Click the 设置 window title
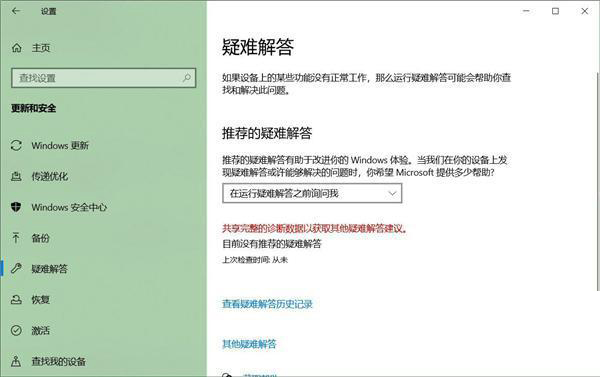 click(x=49, y=11)
